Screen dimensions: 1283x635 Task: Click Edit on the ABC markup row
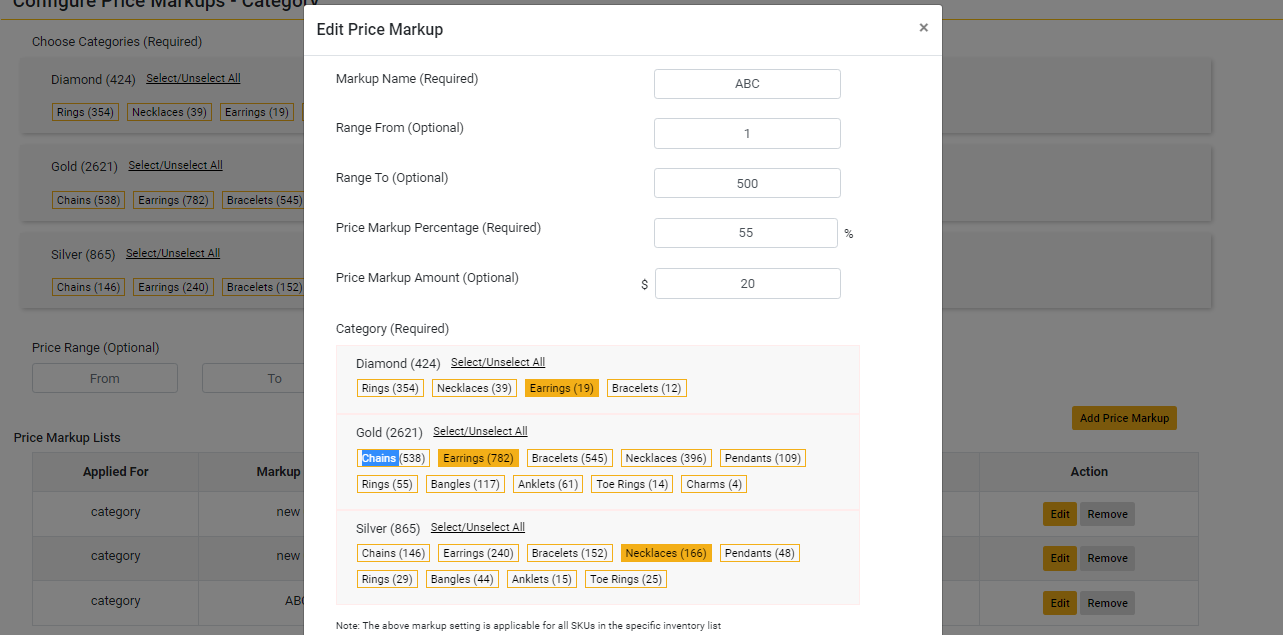(x=1060, y=603)
